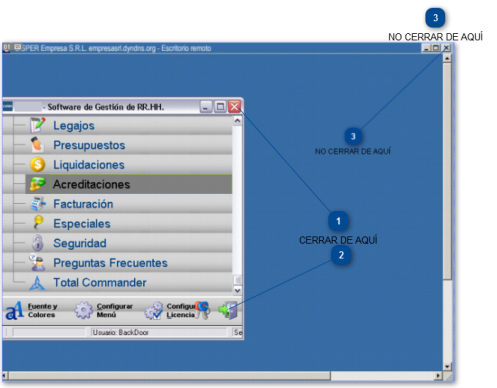Click remote desktop horizontal scrollbar right arrow
497x388 pixels.
point(439,376)
